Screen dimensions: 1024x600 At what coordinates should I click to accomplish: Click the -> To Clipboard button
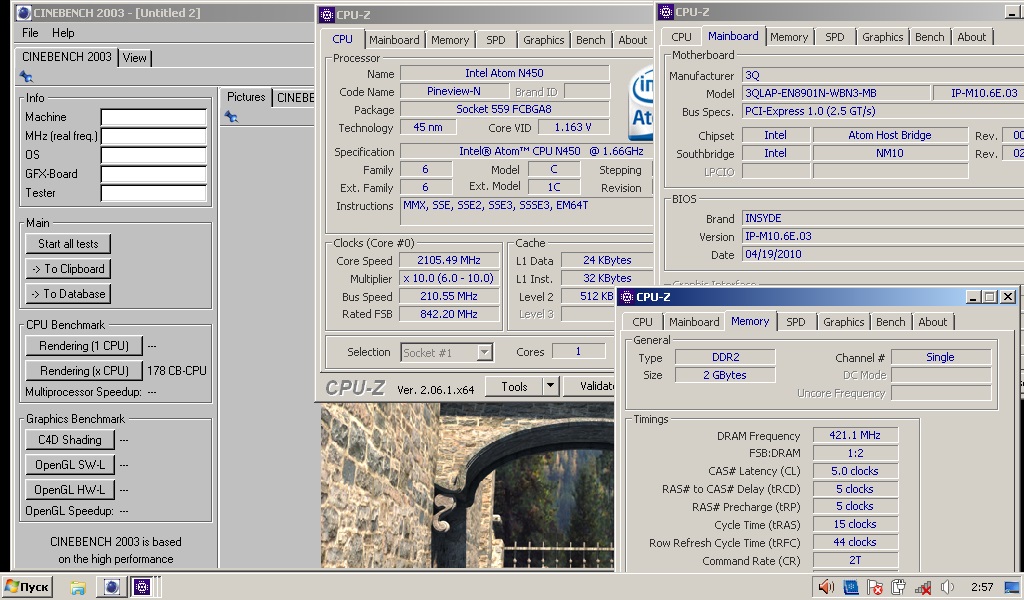tap(68, 268)
